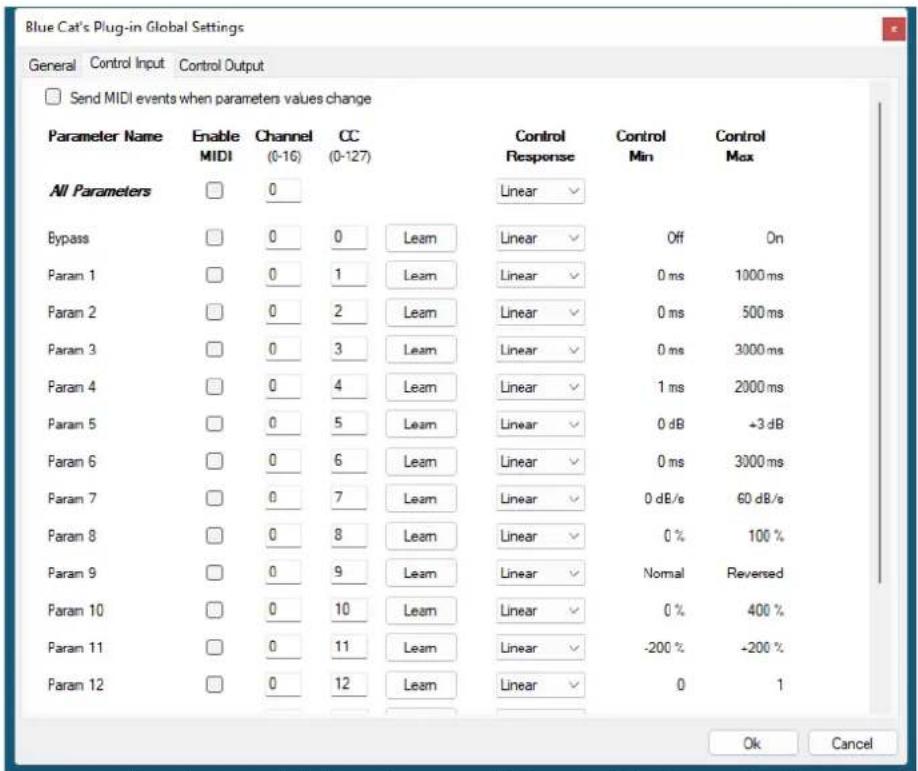Click Learn for Param 6
The width and height of the screenshot is (918, 771).
click(x=420, y=462)
